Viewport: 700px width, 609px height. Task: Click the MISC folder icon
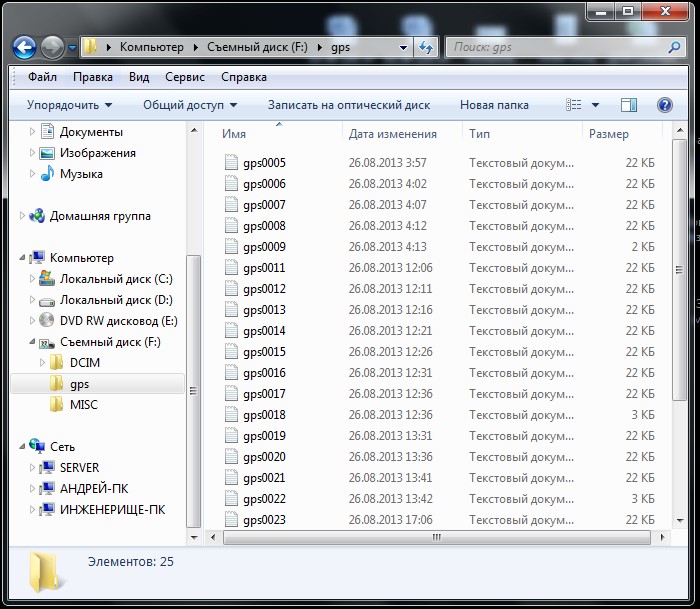(x=56, y=405)
